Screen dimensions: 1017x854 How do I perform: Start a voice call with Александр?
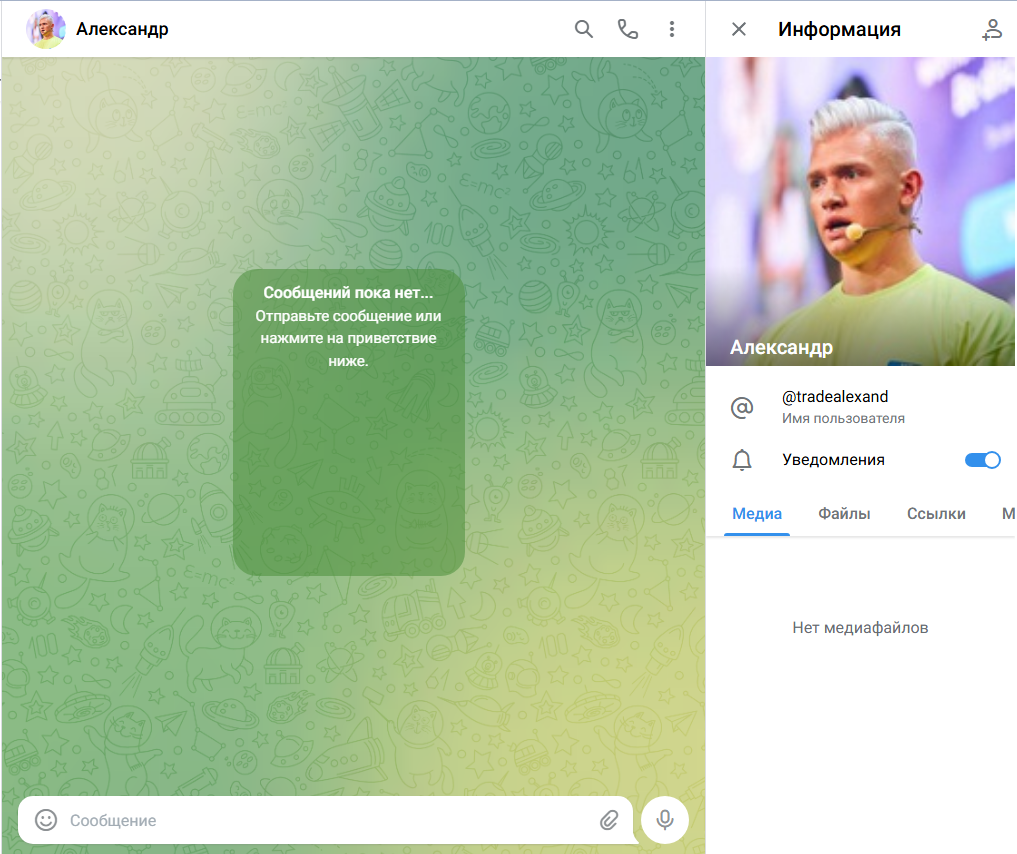point(627,29)
